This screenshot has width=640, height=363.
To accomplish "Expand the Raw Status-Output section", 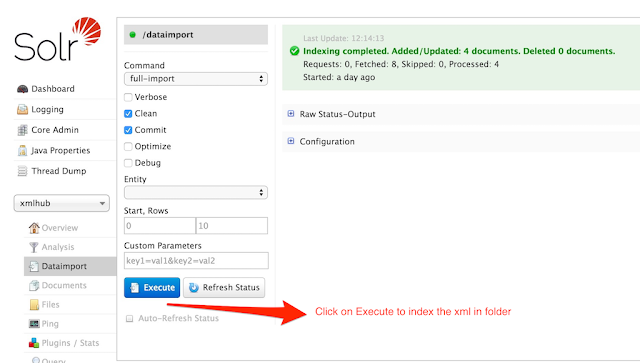I will (x=337, y=114).
